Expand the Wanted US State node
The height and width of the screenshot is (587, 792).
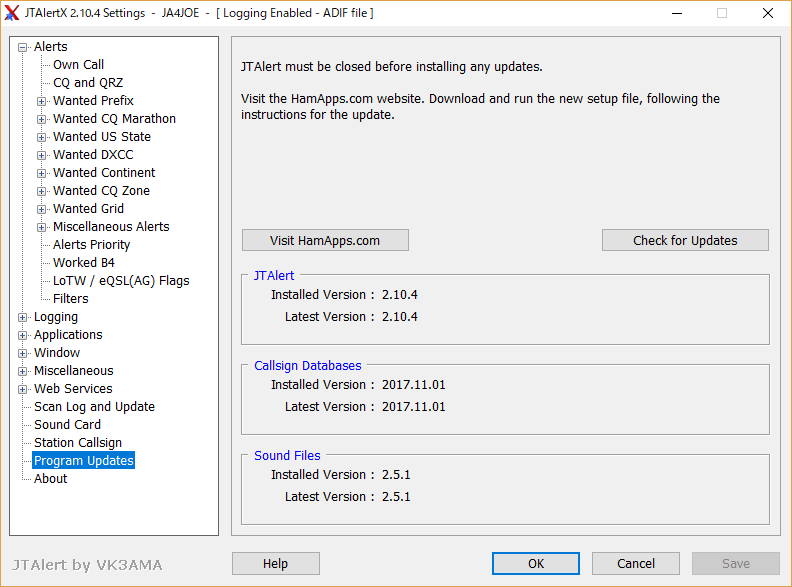tap(41, 137)
